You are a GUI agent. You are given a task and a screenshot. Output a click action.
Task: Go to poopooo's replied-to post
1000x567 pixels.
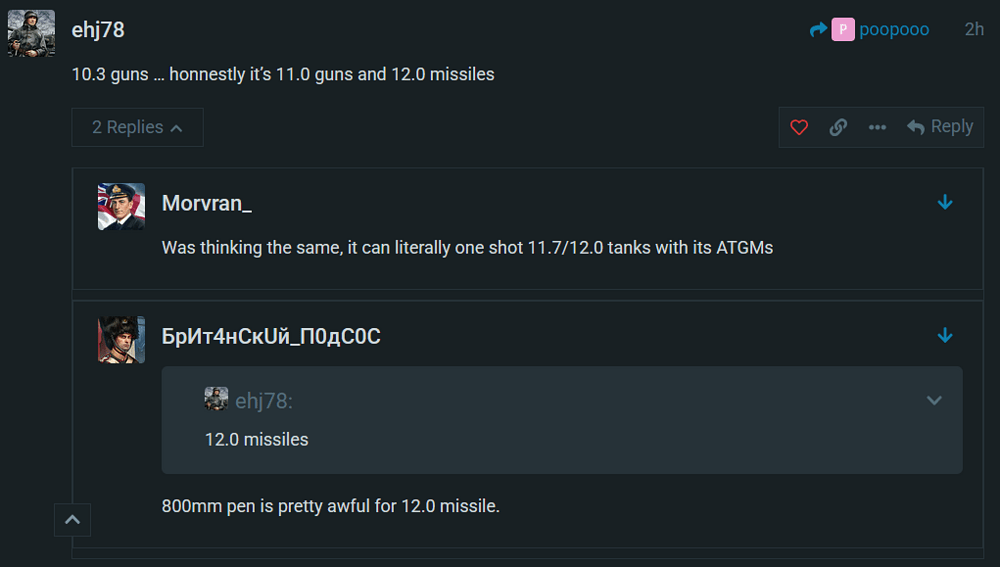click(893, 30)
